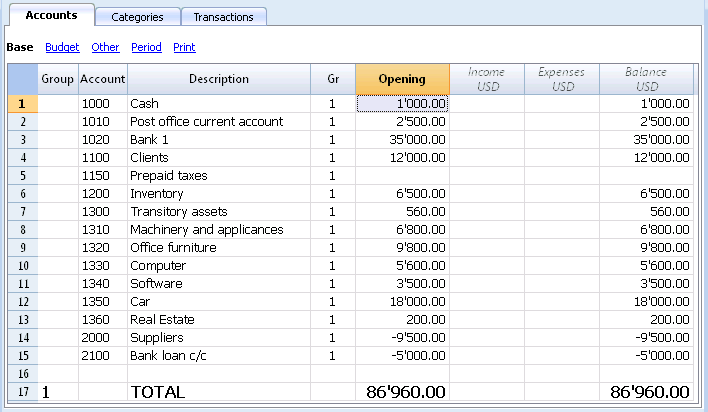This screenshot has height=412, width=708.
Task: Click the Print view link
Action: 184,47
